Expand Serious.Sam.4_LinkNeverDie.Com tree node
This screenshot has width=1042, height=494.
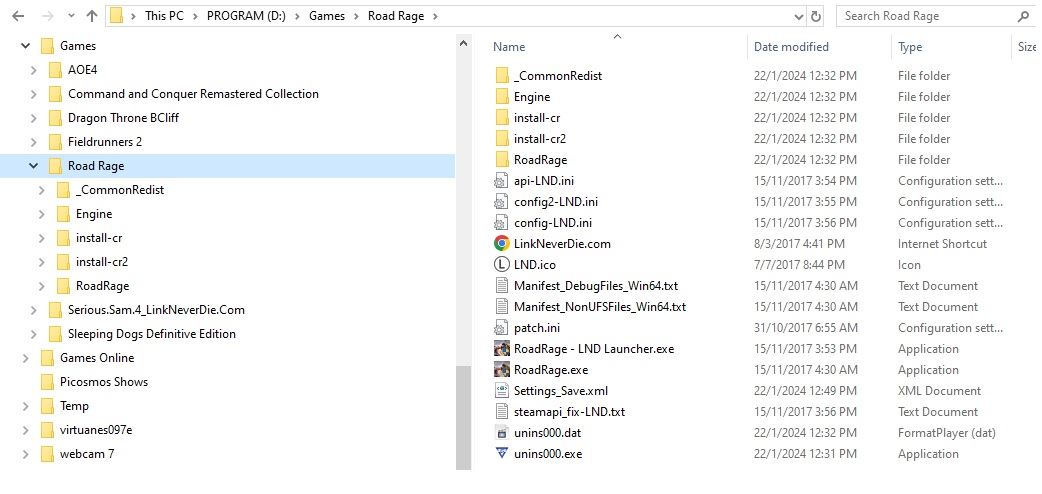point(34,310)
